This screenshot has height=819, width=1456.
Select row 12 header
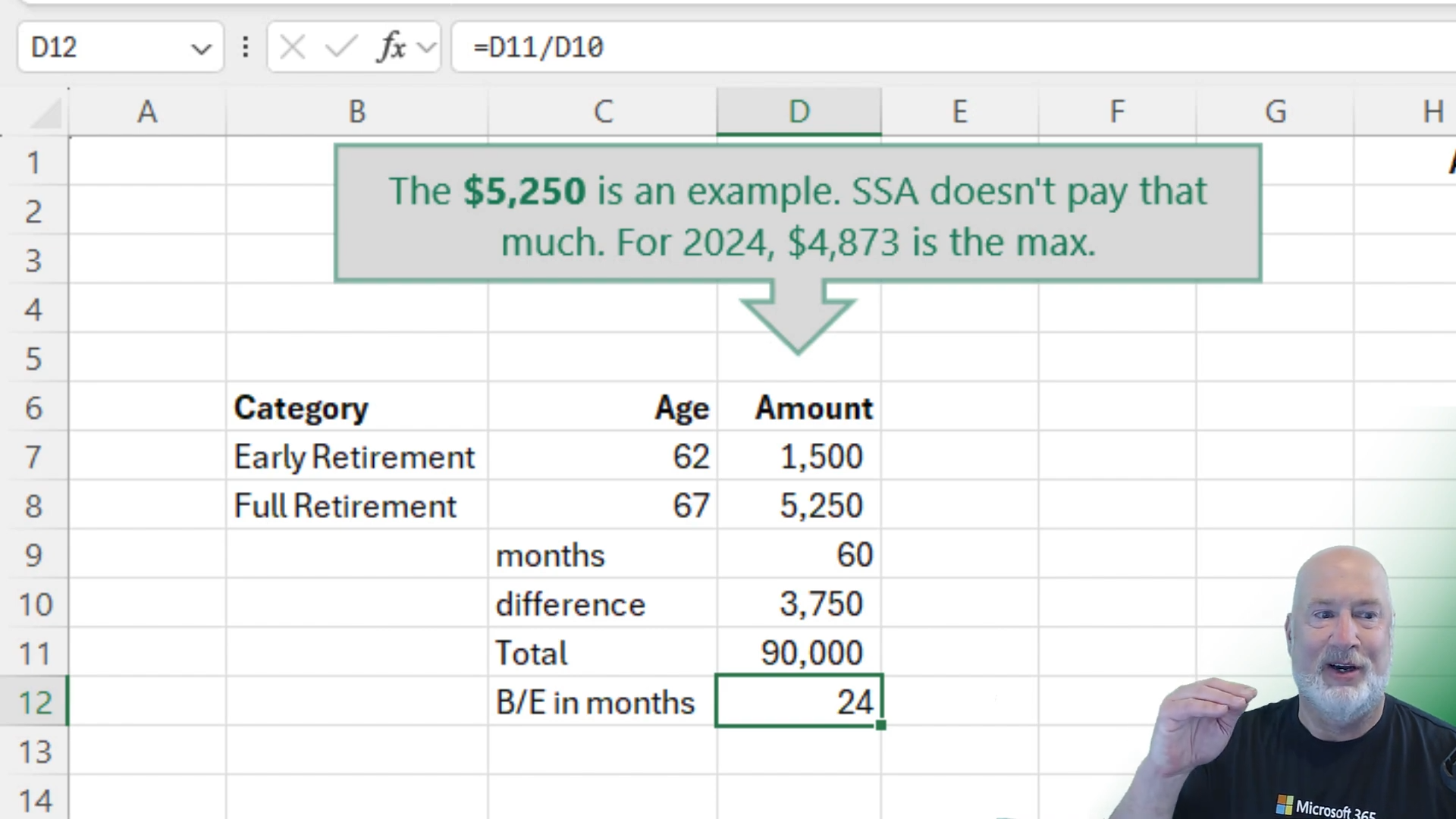pos(34,701)
